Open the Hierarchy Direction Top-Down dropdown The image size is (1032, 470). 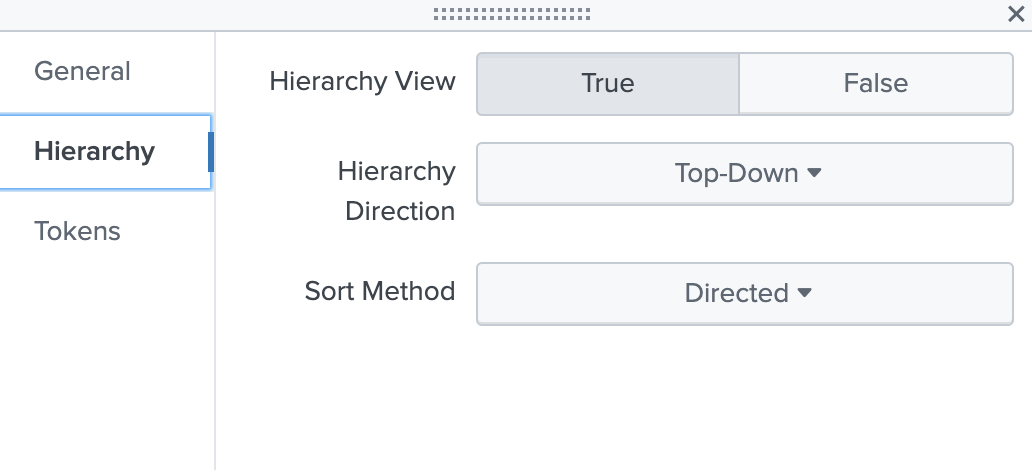(x=744, y=173)
